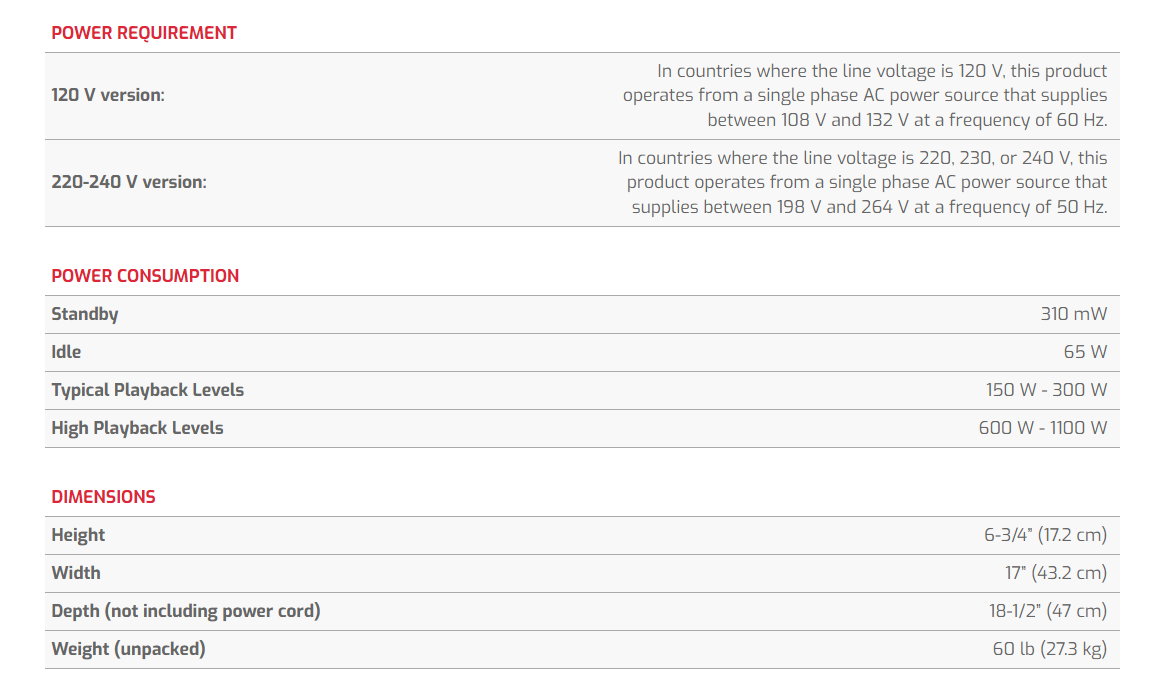Viewport: 1150px width, 692px height.
Task: Click the 600 W - 1100 W value
Action: coord(1042,428)
